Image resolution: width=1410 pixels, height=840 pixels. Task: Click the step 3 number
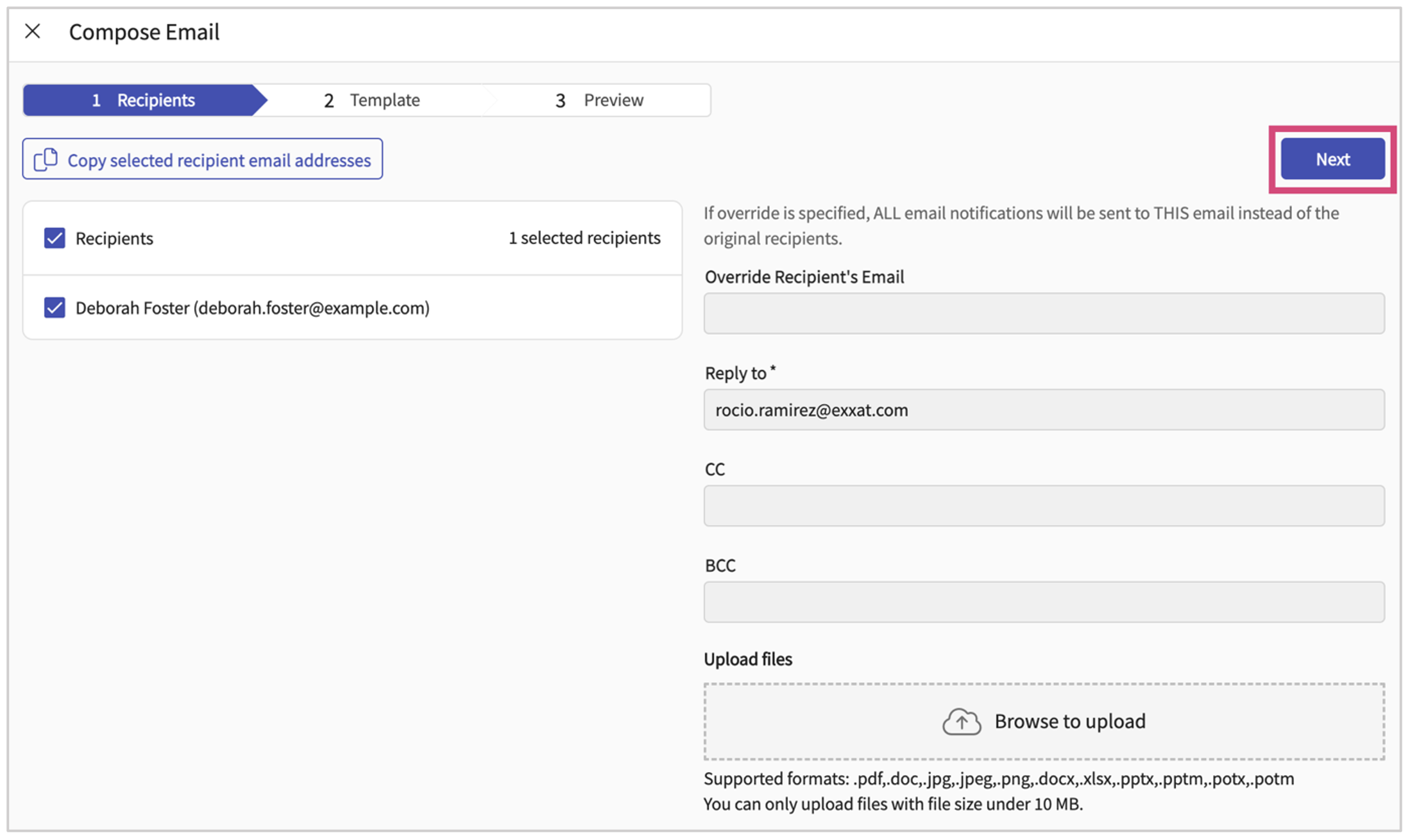pyautogui.click(x=560, y=101)
